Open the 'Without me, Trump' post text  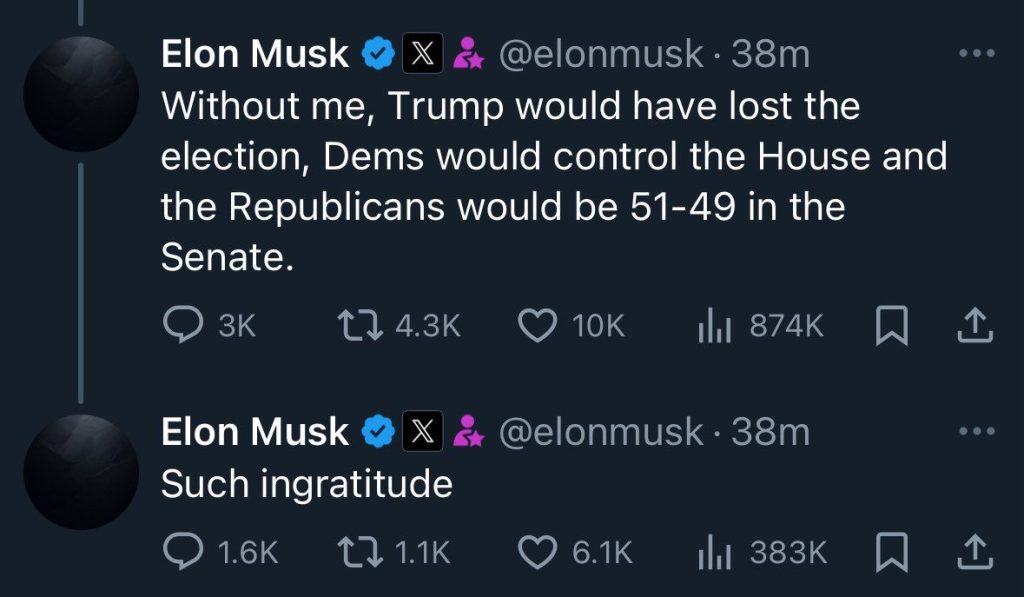(554, 181)
